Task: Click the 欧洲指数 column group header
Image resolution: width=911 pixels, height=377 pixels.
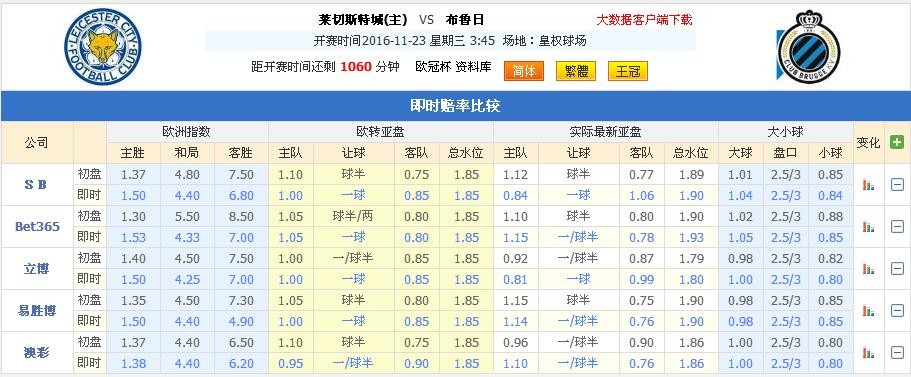Action: coord(186,132)
